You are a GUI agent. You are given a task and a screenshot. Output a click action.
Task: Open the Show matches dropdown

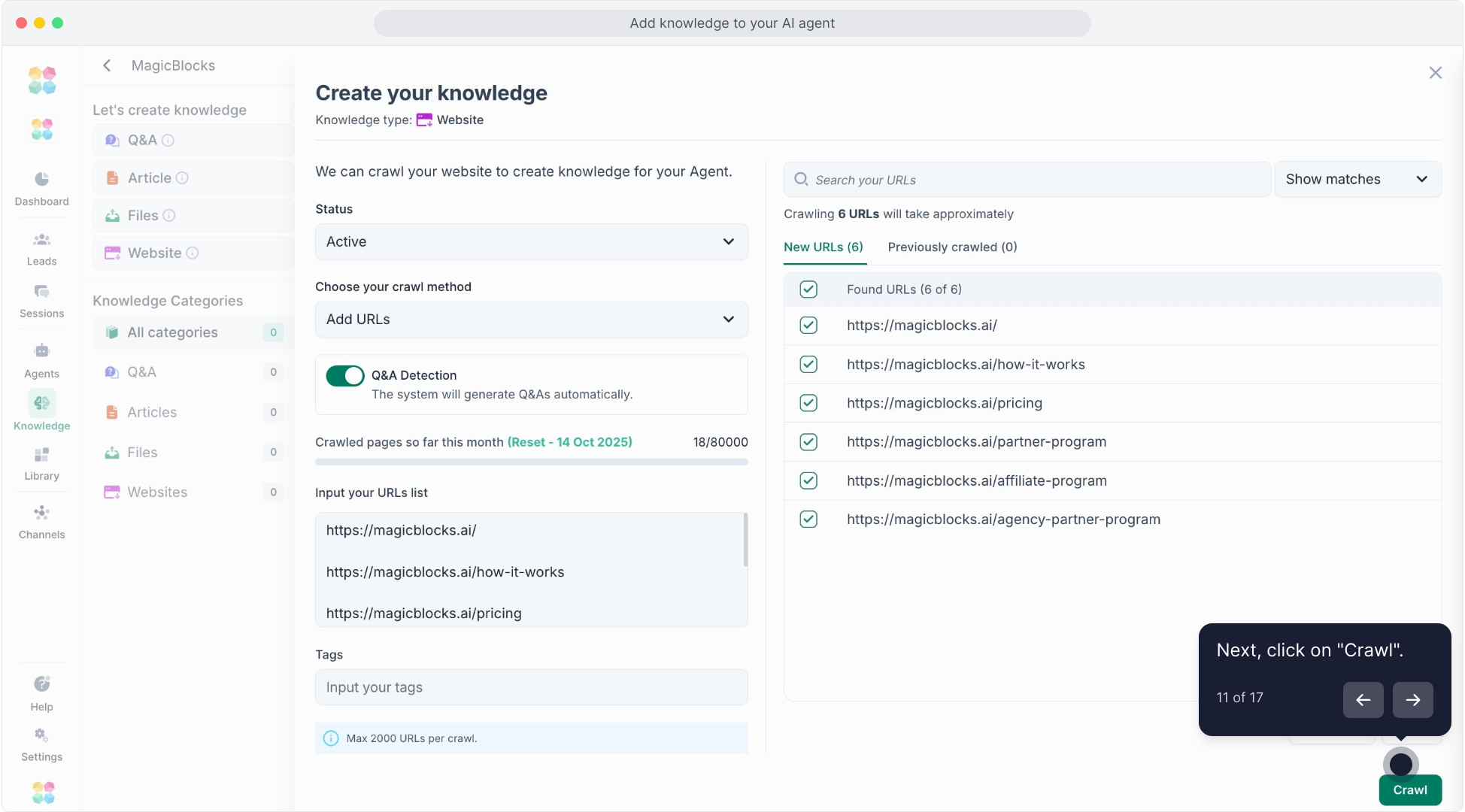coord(1357,180)
